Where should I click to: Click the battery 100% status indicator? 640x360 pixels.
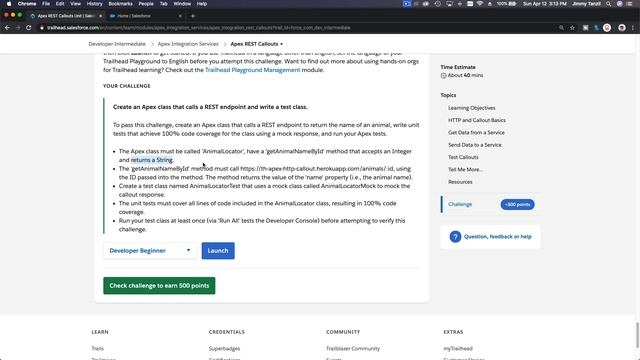[x=506, y=4]
